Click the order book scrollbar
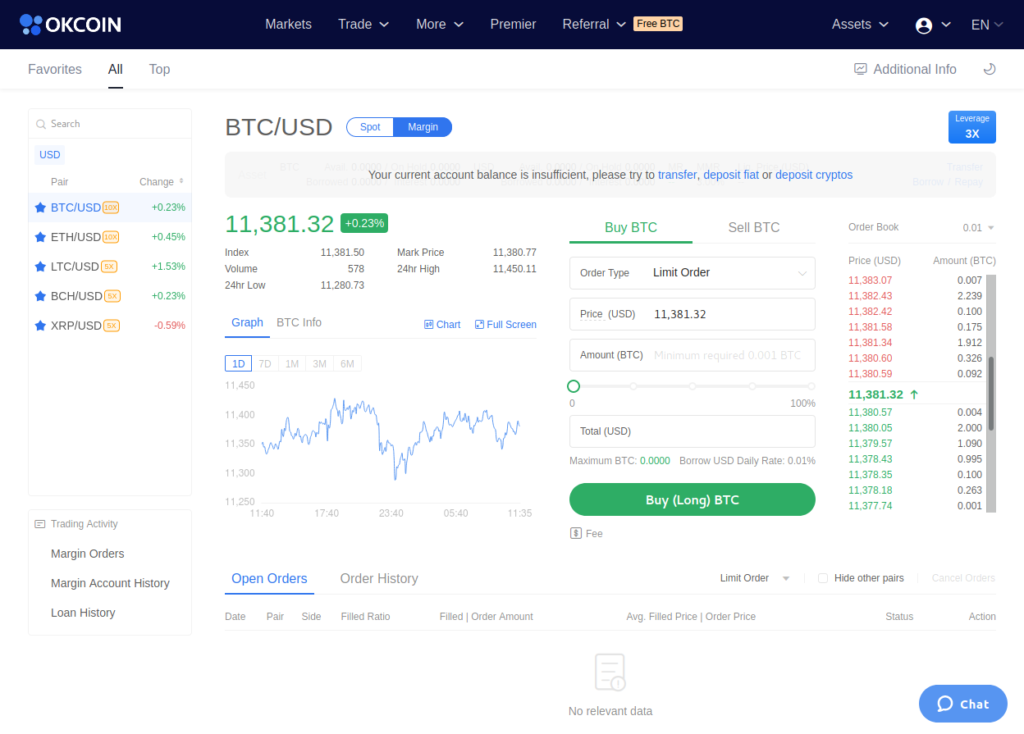 tap(991, 394)
